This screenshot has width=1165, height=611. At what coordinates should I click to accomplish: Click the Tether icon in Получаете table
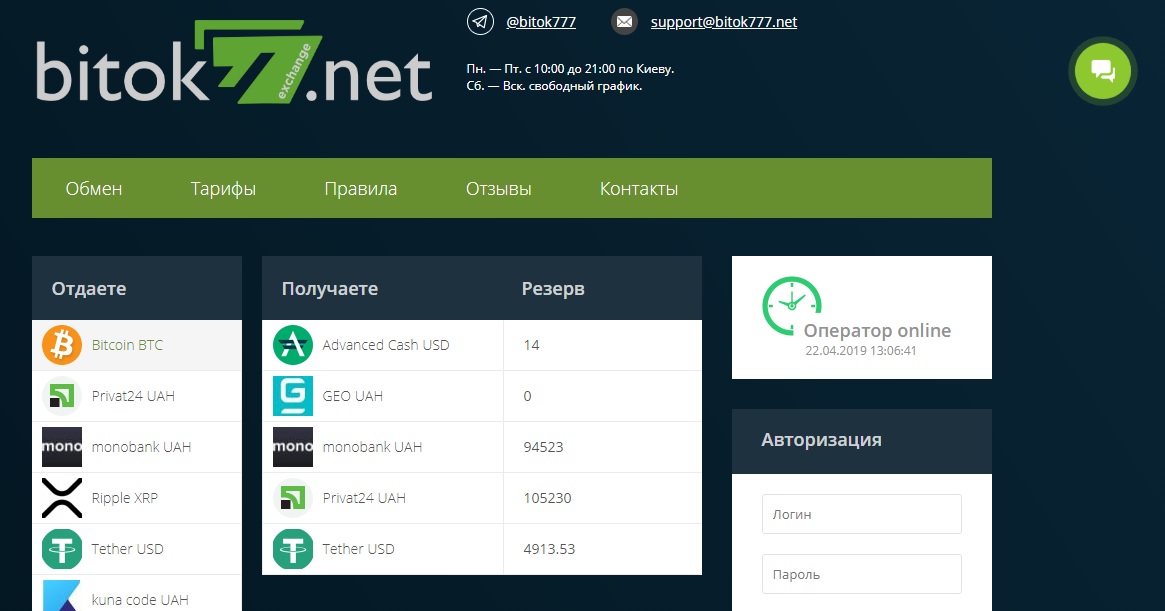(x=293, y=549)
